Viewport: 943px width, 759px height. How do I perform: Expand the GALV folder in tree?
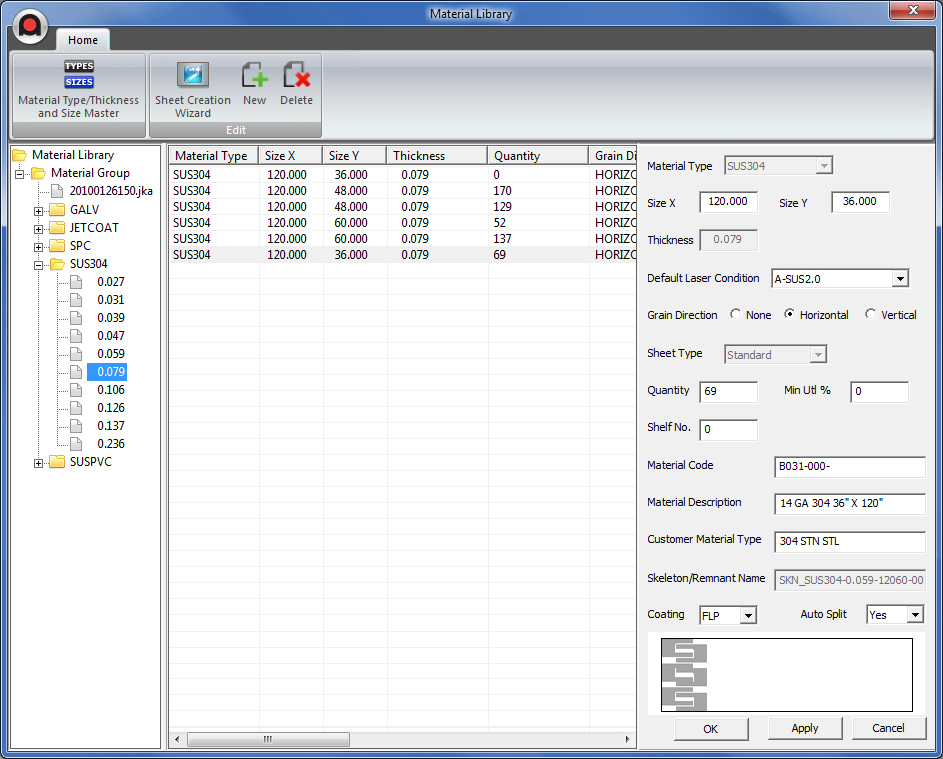click(x=39, y=210)
